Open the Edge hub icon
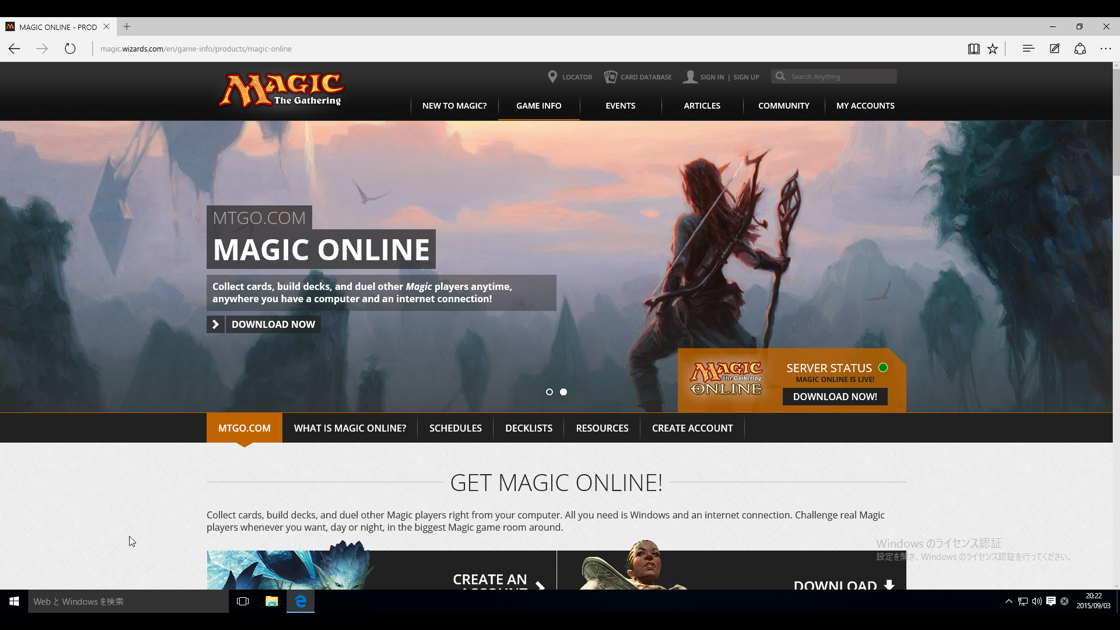This screenshot has width=1120, height=630. [x=1028, y=49]
